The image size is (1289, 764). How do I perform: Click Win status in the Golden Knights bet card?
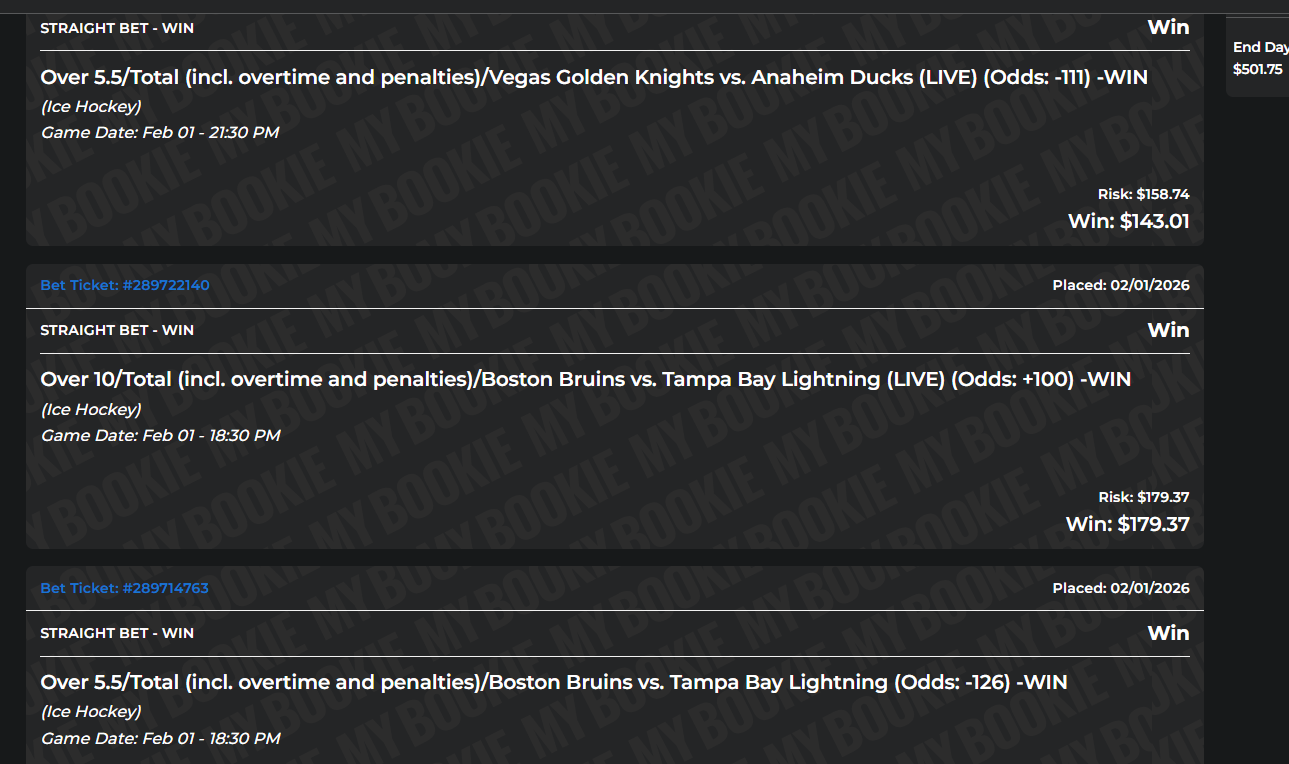pyautogui.click(x=1168, y=27)
